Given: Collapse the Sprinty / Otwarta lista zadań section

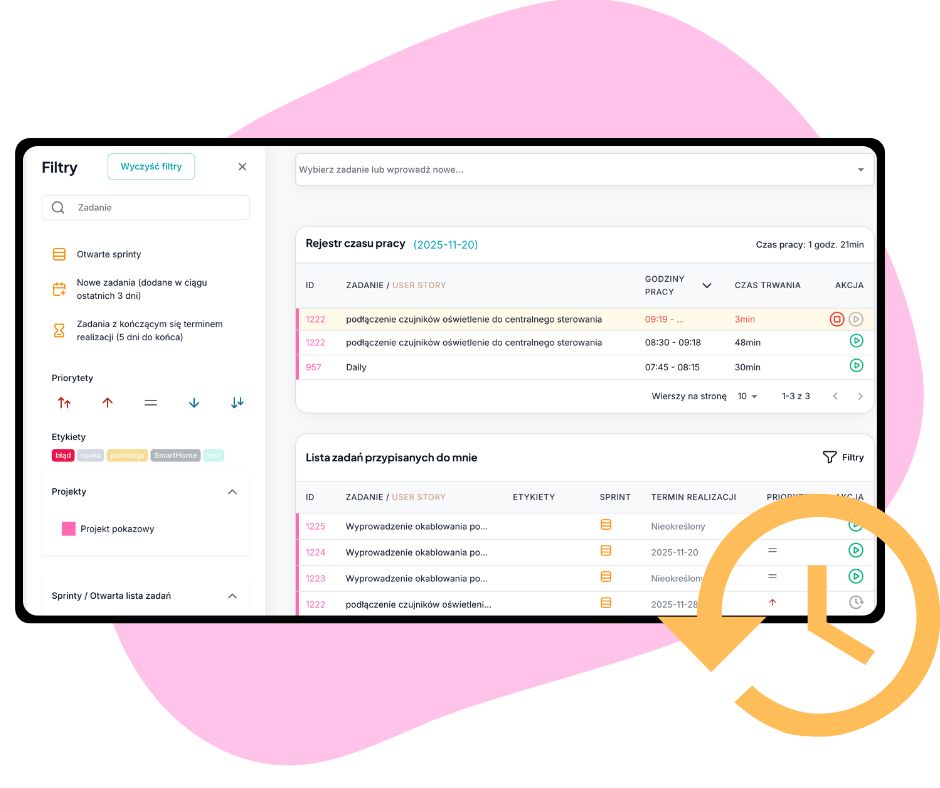Looking at the screenshot, I should tap(232, 596).
